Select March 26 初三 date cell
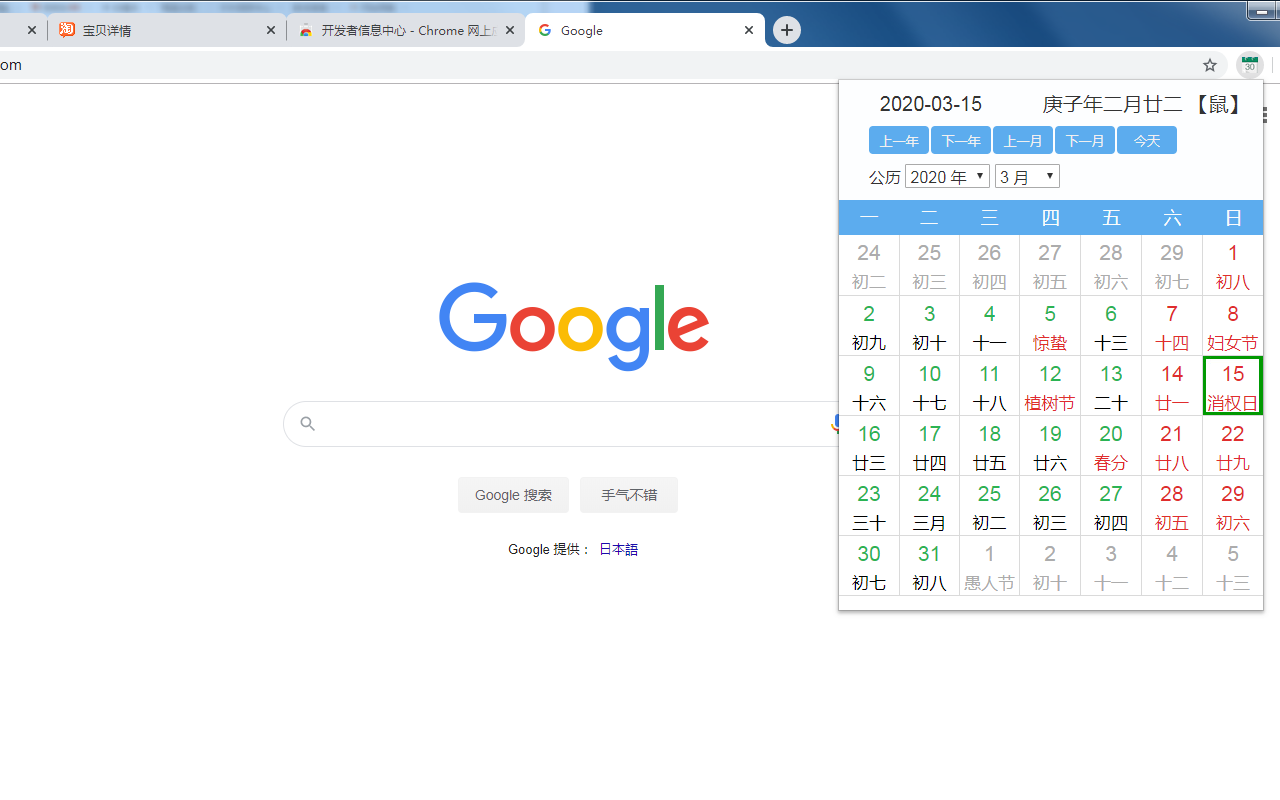Viewport: 1280px width, 800px height. coord(1050,506)
